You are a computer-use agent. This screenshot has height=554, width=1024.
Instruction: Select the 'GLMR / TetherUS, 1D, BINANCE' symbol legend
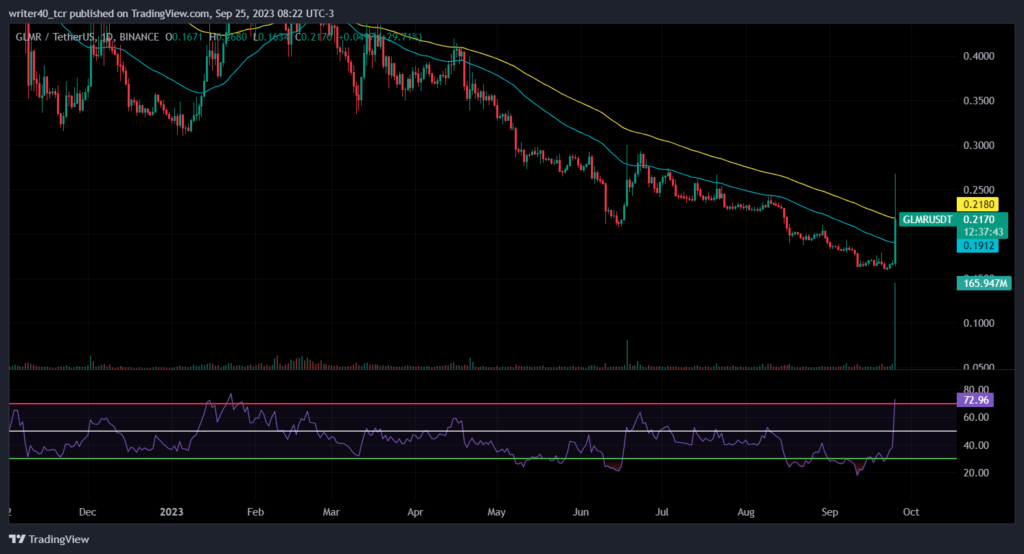click(87, 37)
